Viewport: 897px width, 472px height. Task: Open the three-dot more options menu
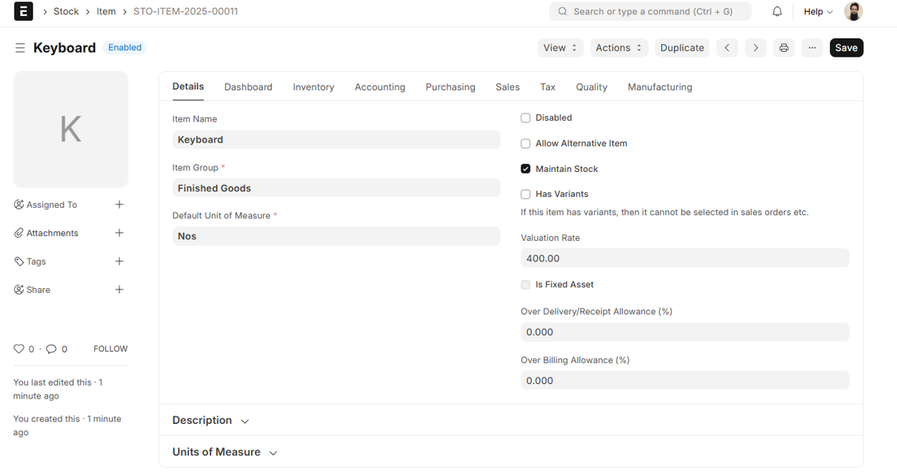point(812,48)
